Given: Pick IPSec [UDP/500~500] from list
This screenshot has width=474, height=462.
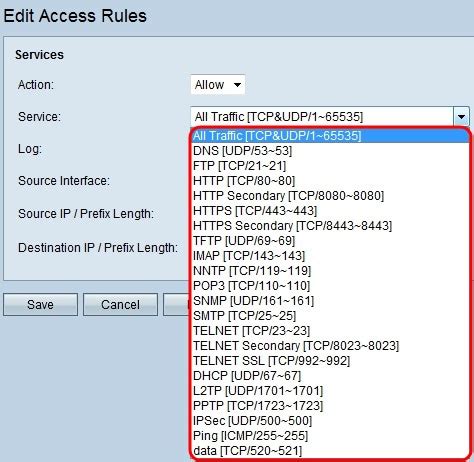Looking at the screenshot, I should point(331,421).
